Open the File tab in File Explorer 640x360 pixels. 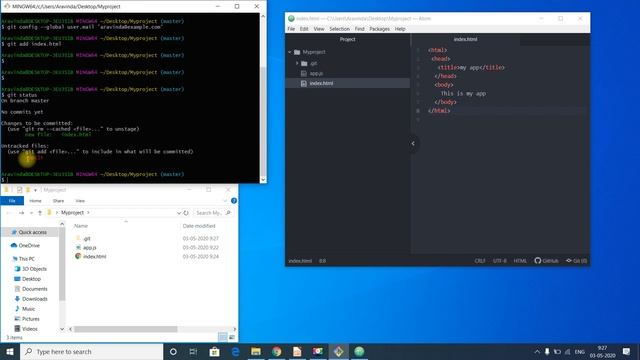12,201
